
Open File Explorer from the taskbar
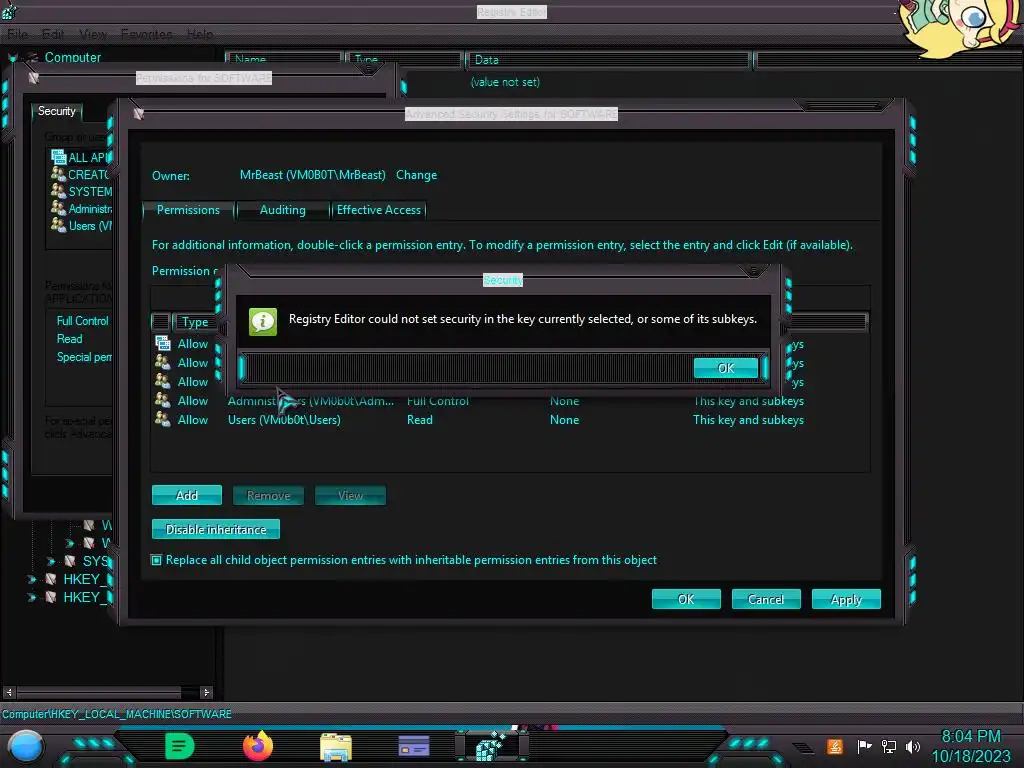click(336, 747)
